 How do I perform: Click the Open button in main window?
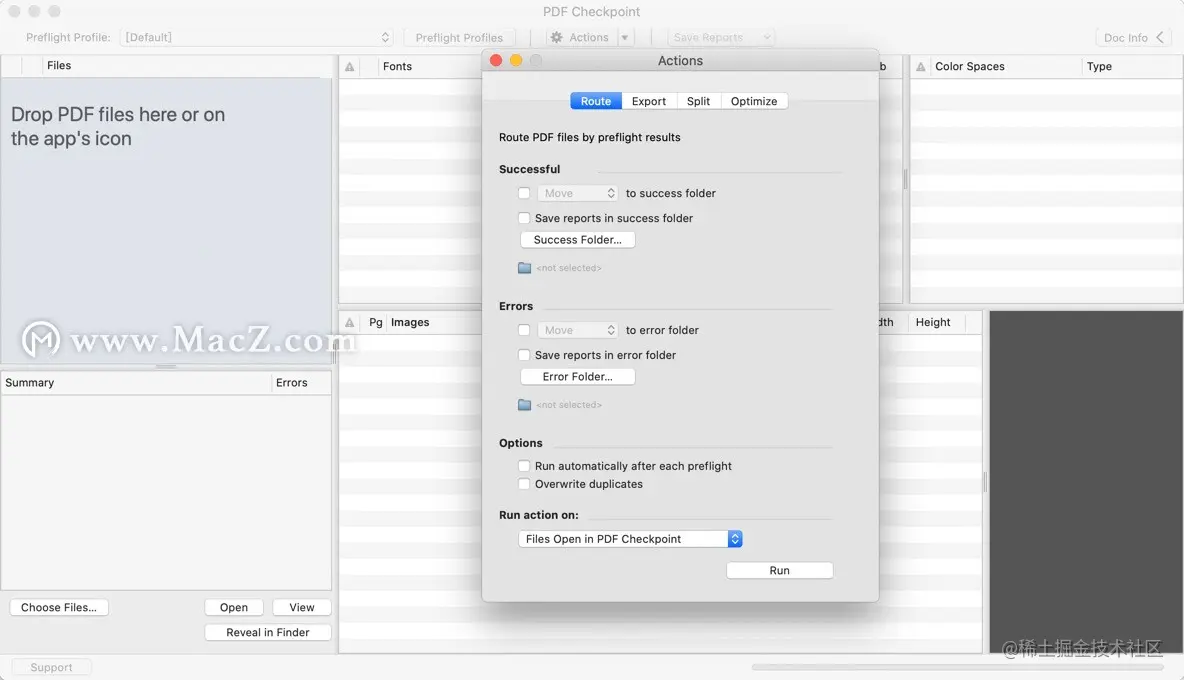(234, 608)
